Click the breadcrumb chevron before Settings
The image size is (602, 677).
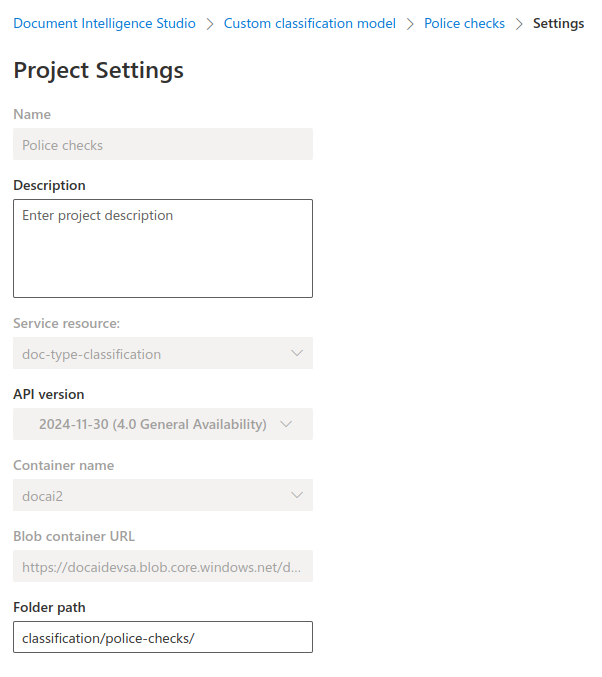tap(519, 23)
